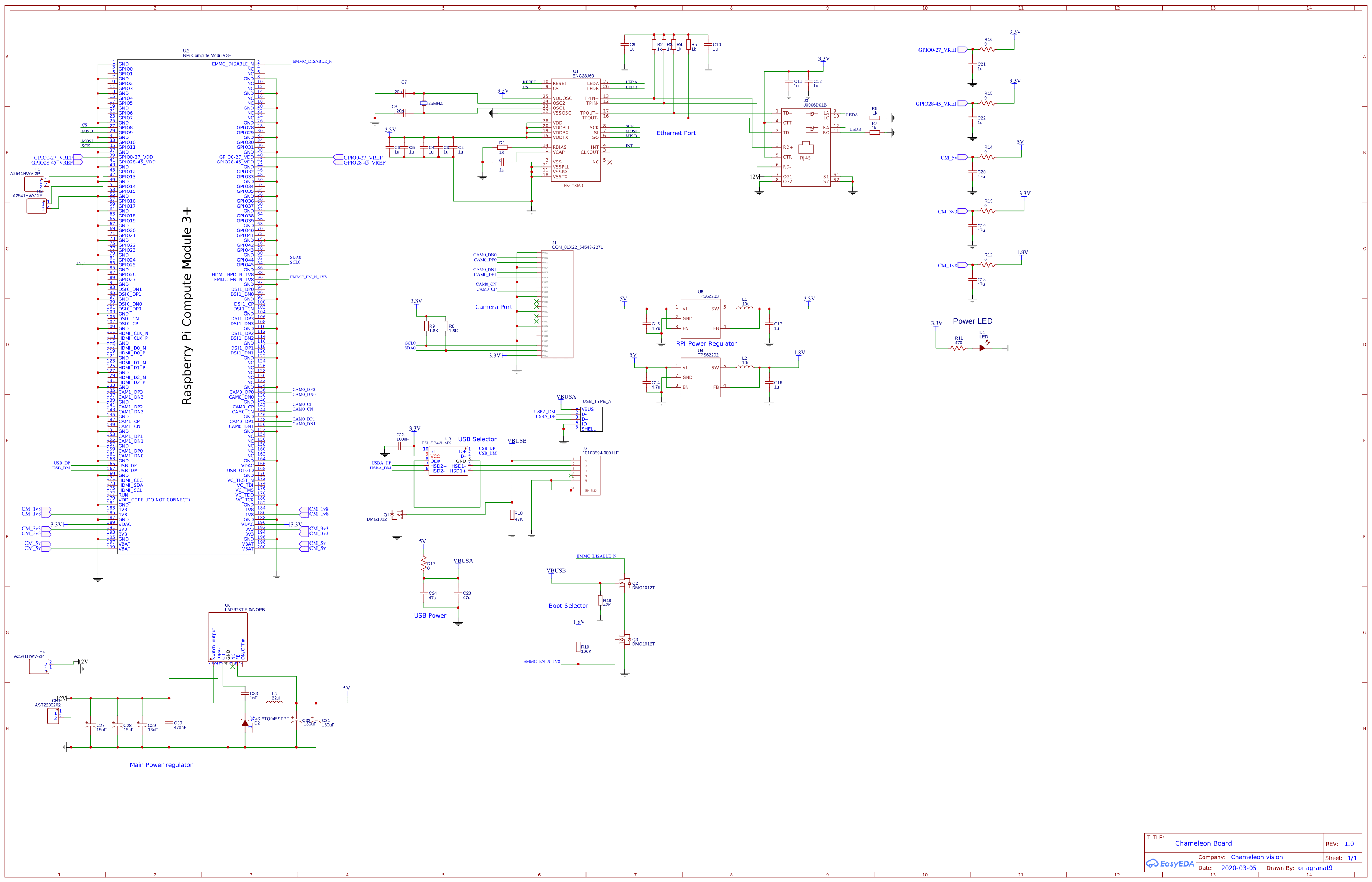1372x882 pixels.
Task: Select the J2 10103594-0001LF USB connector
Action: (x=590, y=475)
